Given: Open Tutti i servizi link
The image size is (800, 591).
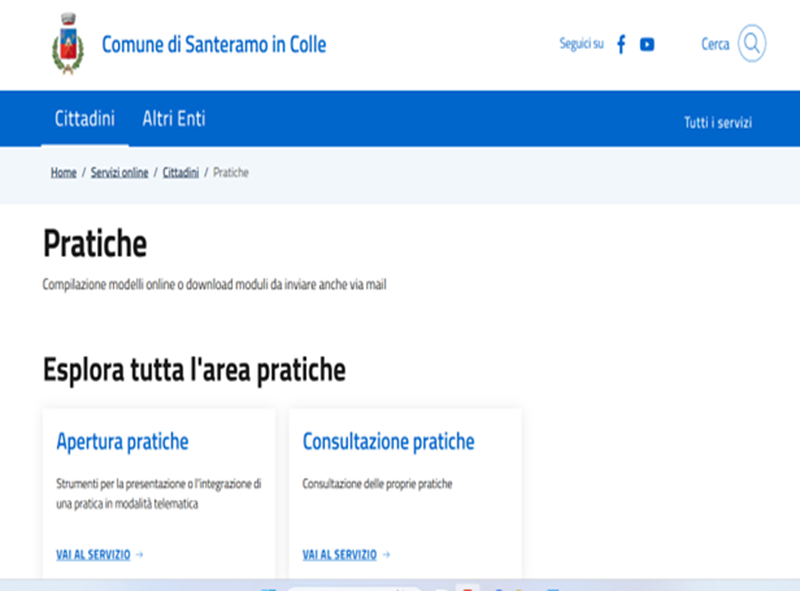Looking at the screenshot, I should pyautogui.click(x=718, y=122).
